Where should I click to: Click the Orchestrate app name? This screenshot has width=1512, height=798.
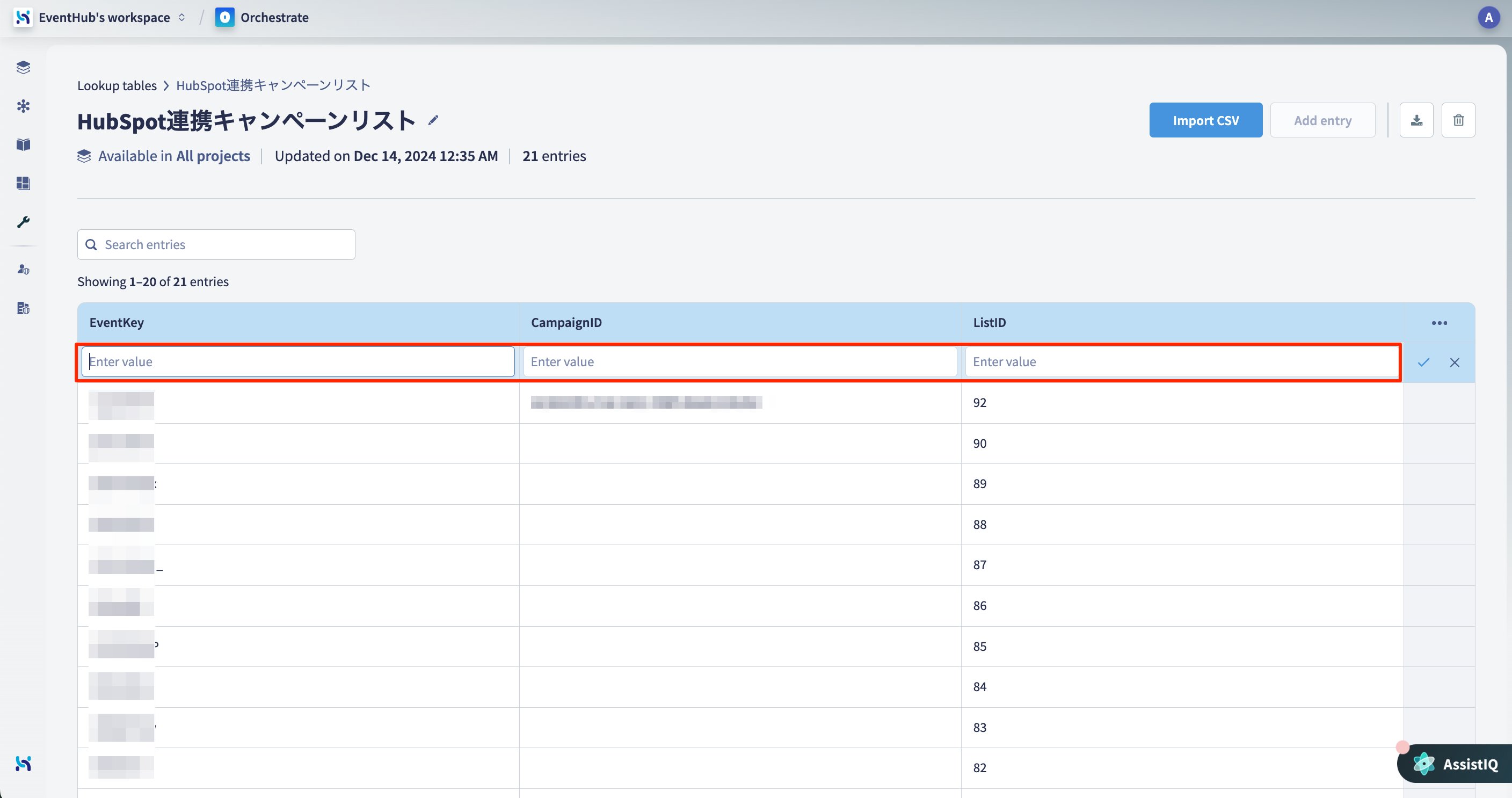tap(274, 18)
